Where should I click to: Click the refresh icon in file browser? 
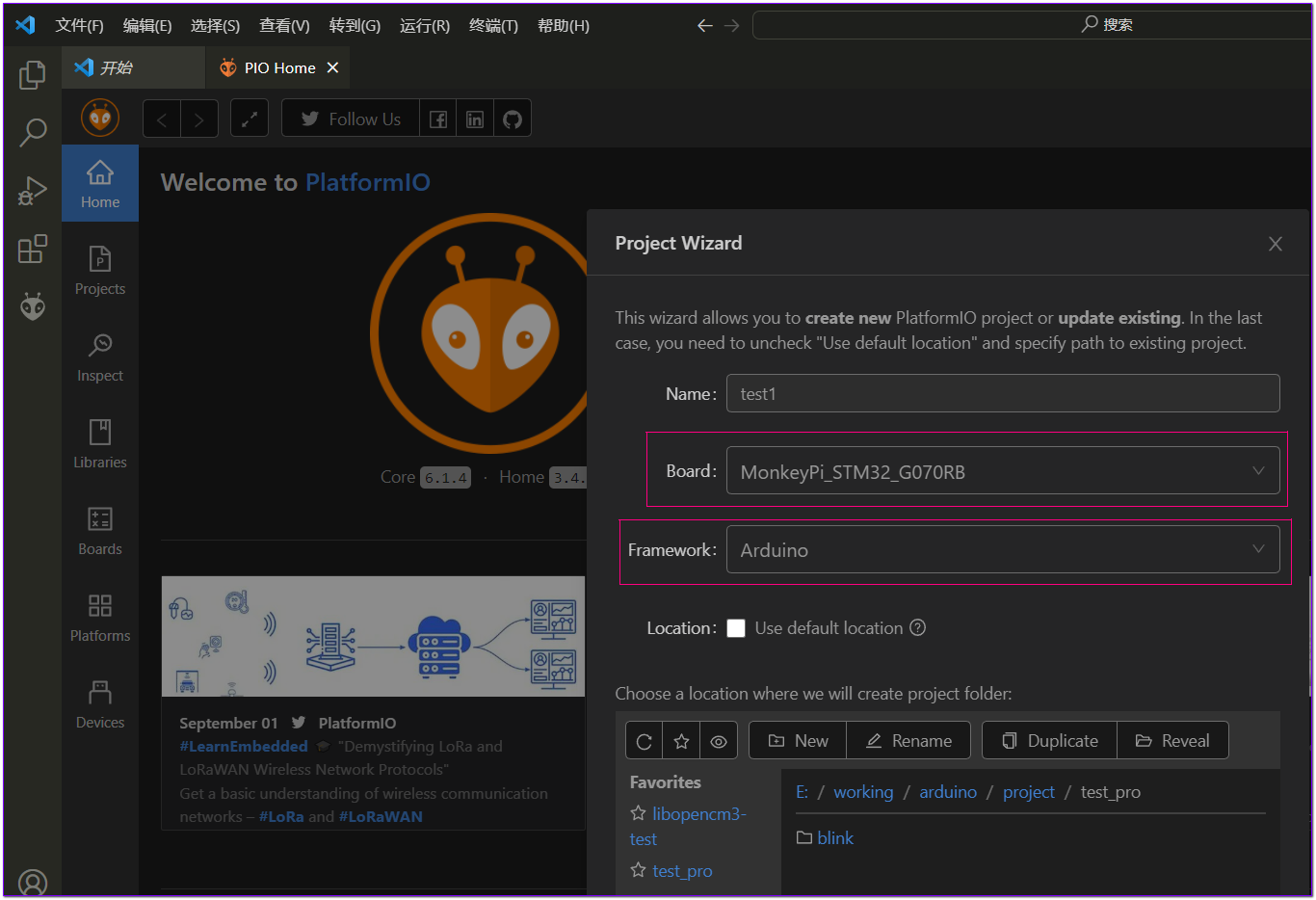tap(645, 740)
